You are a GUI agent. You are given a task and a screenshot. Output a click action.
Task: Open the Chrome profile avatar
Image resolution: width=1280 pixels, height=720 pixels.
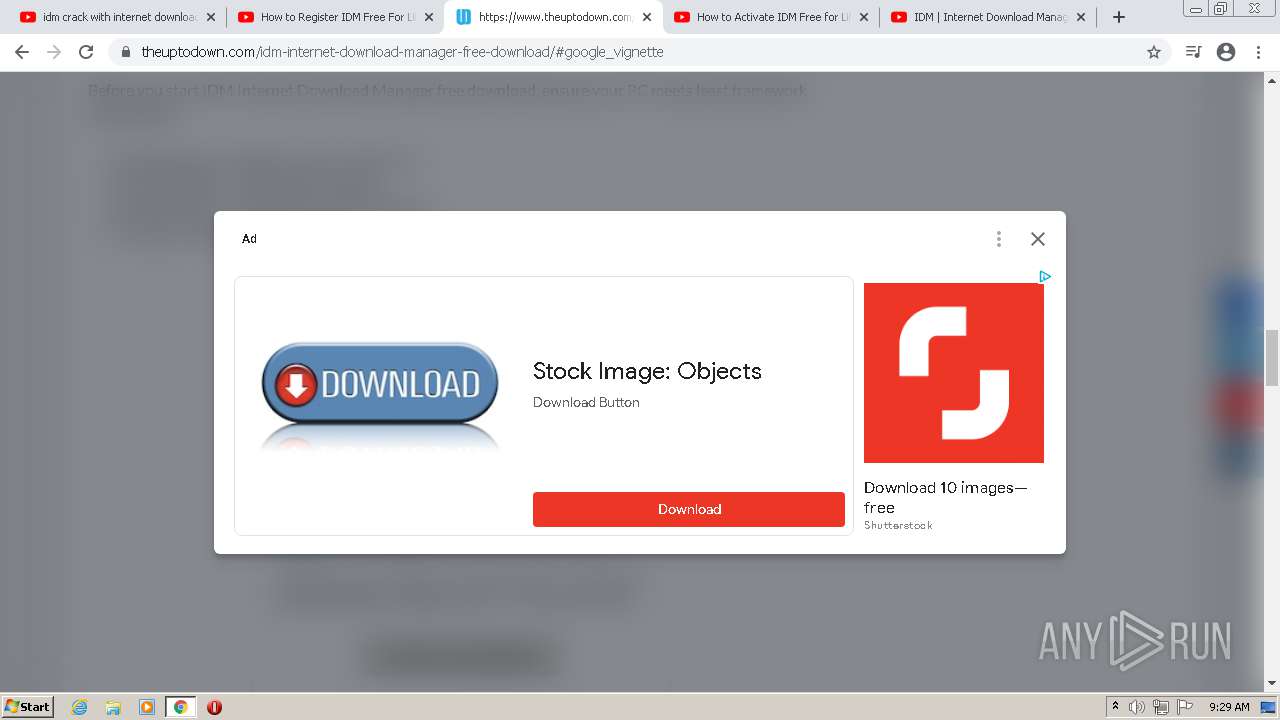pos(1226,52)
